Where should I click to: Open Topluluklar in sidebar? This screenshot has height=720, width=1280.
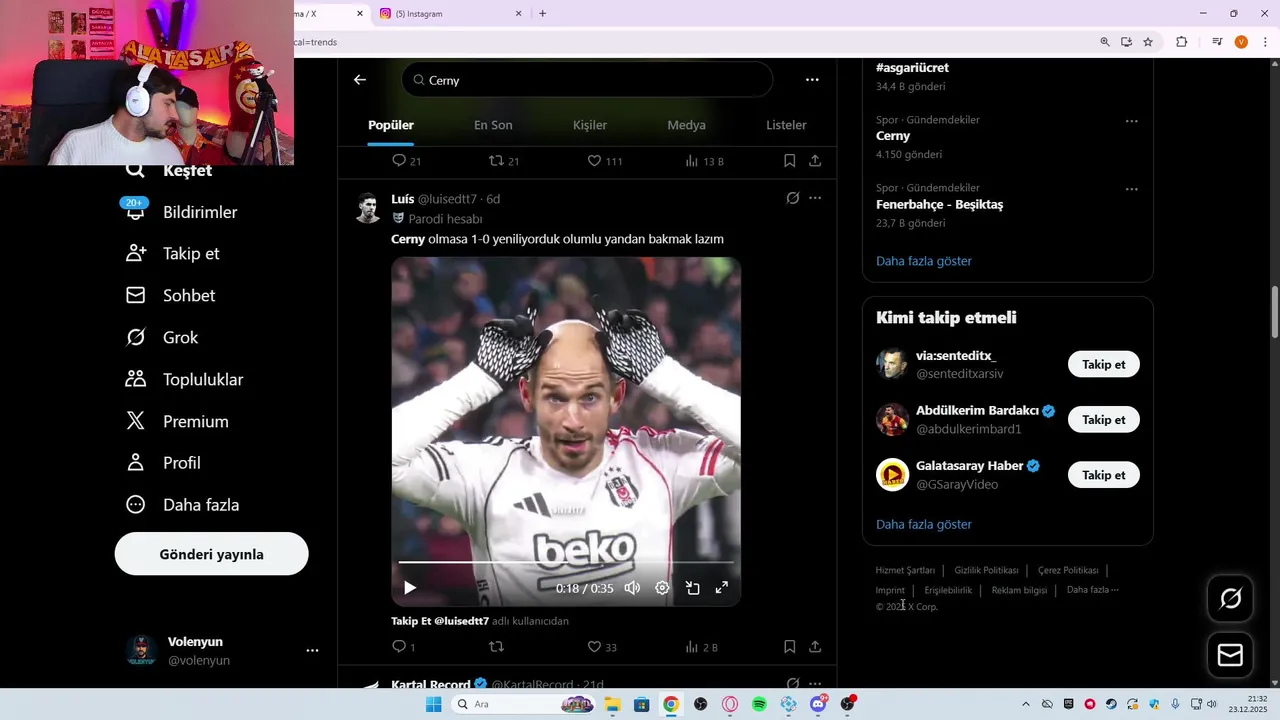tap(184, 380)
